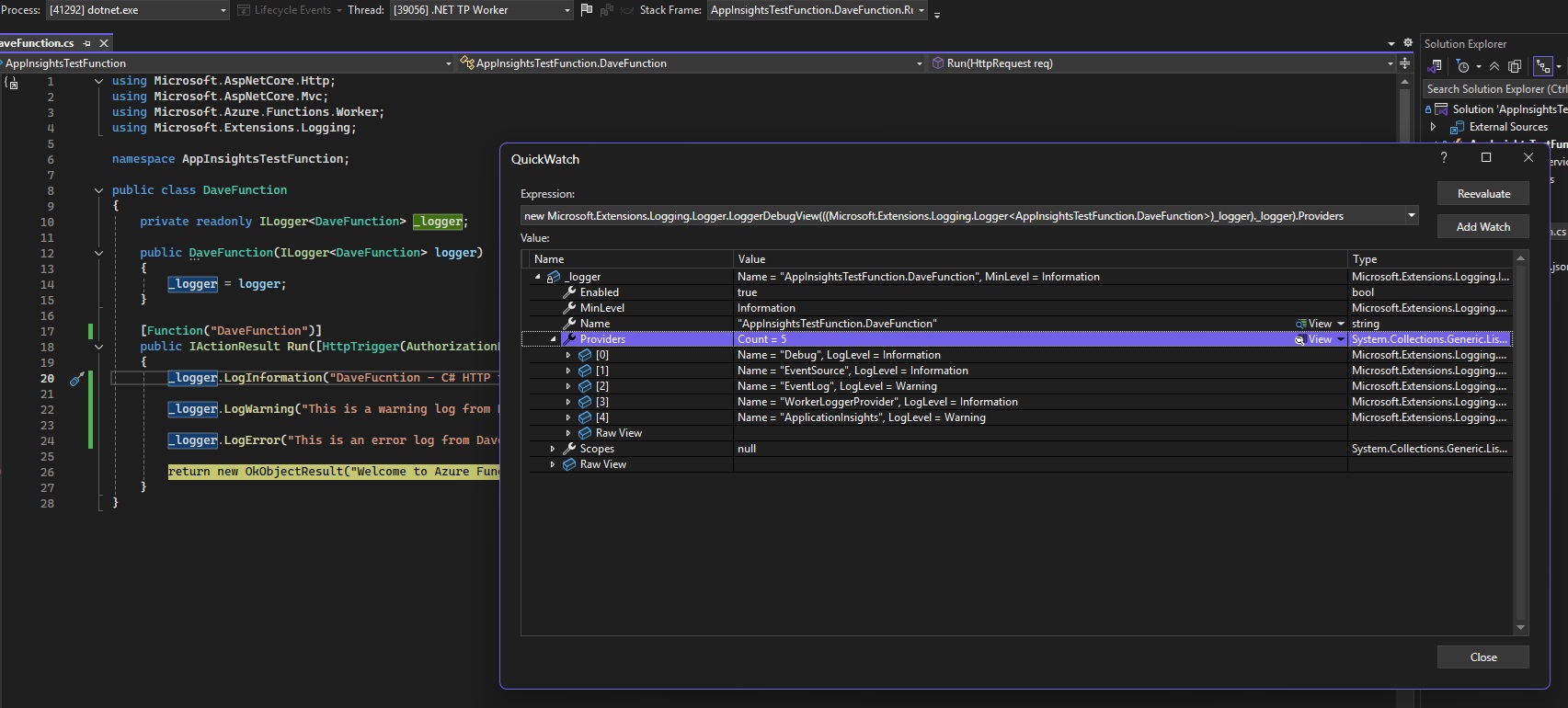Click Switch Views icon in Solution Explorer
This screenshot has width=1568, height=708.
[1434, 66]
